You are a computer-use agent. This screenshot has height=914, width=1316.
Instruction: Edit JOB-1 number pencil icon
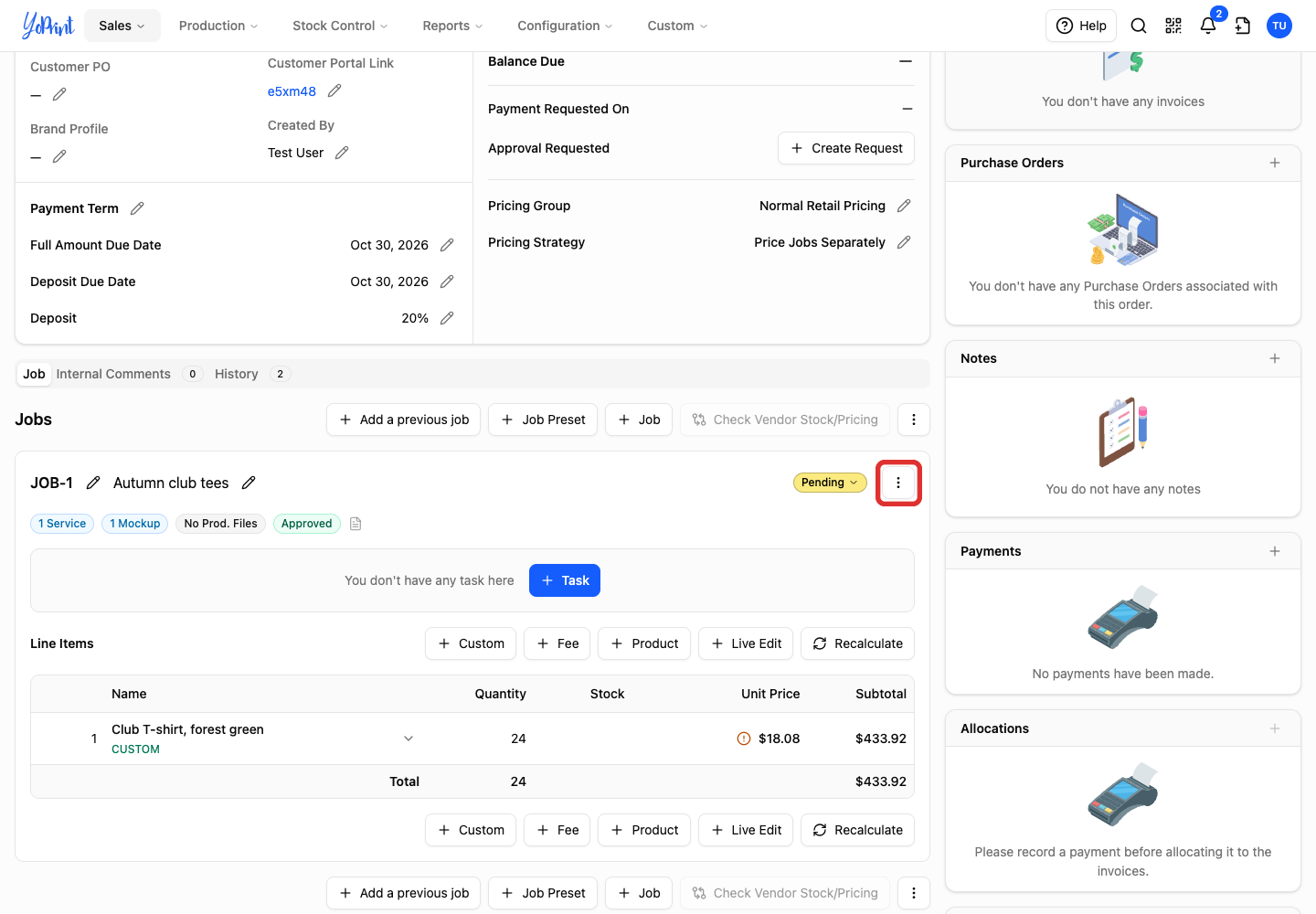click(x=93, y=483)
